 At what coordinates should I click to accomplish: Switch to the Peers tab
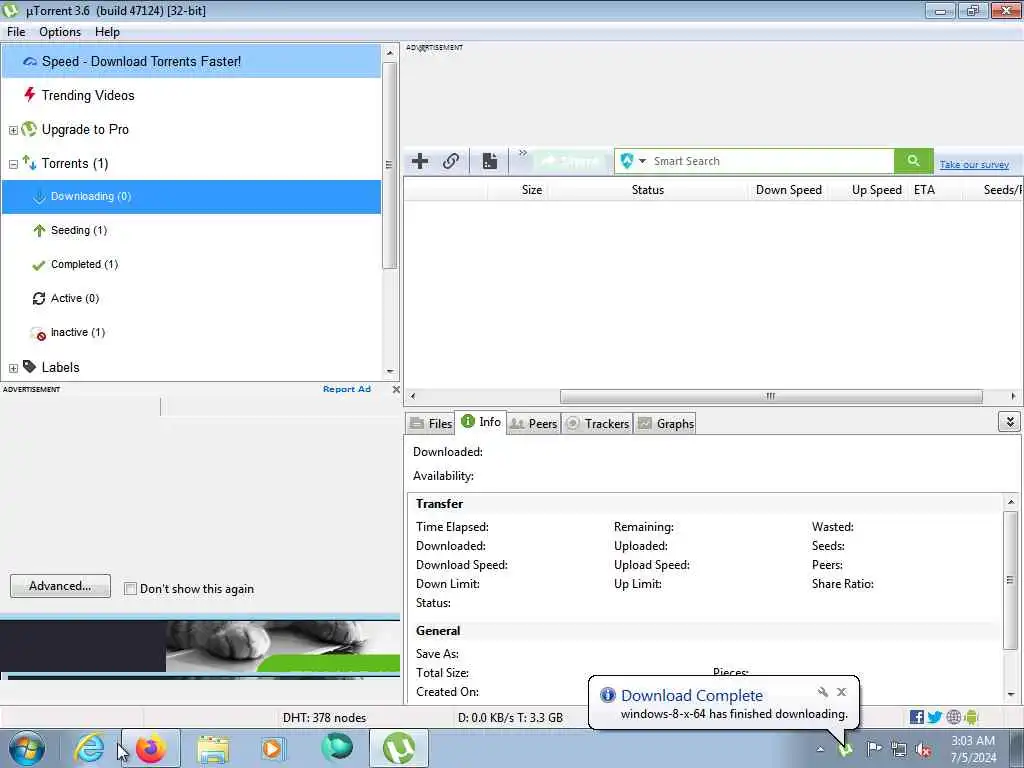coord(534,423)
